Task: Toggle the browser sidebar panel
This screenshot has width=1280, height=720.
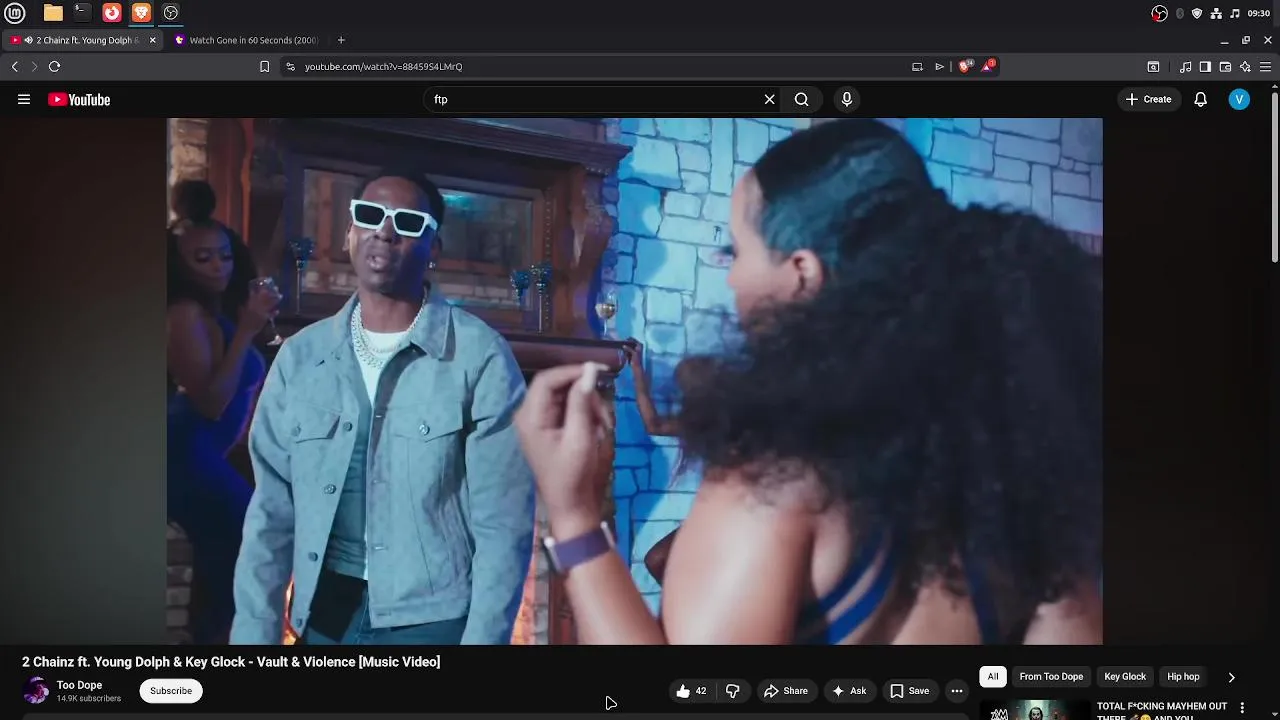Action: tap(1205, 67)
